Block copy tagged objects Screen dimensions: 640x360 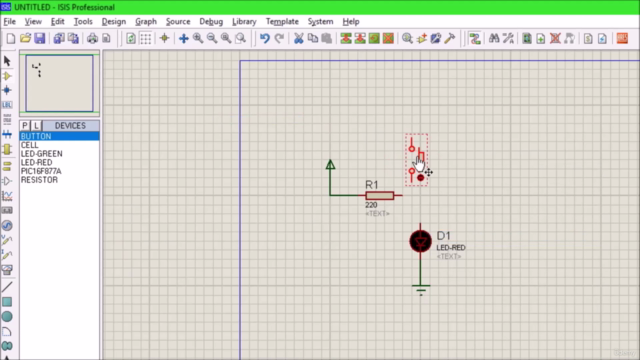coord(346,38)
